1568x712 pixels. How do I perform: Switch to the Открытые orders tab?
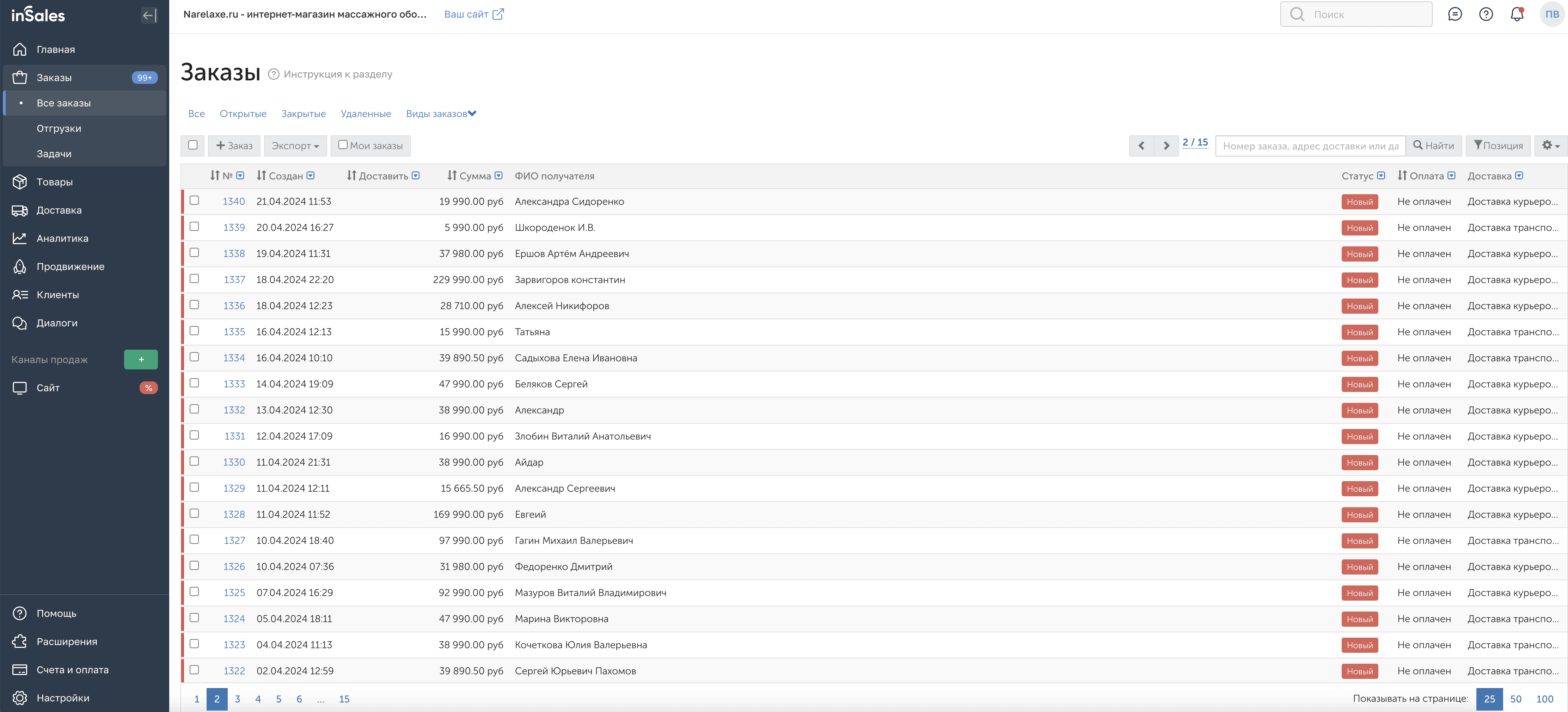click(x=243, y=114)
